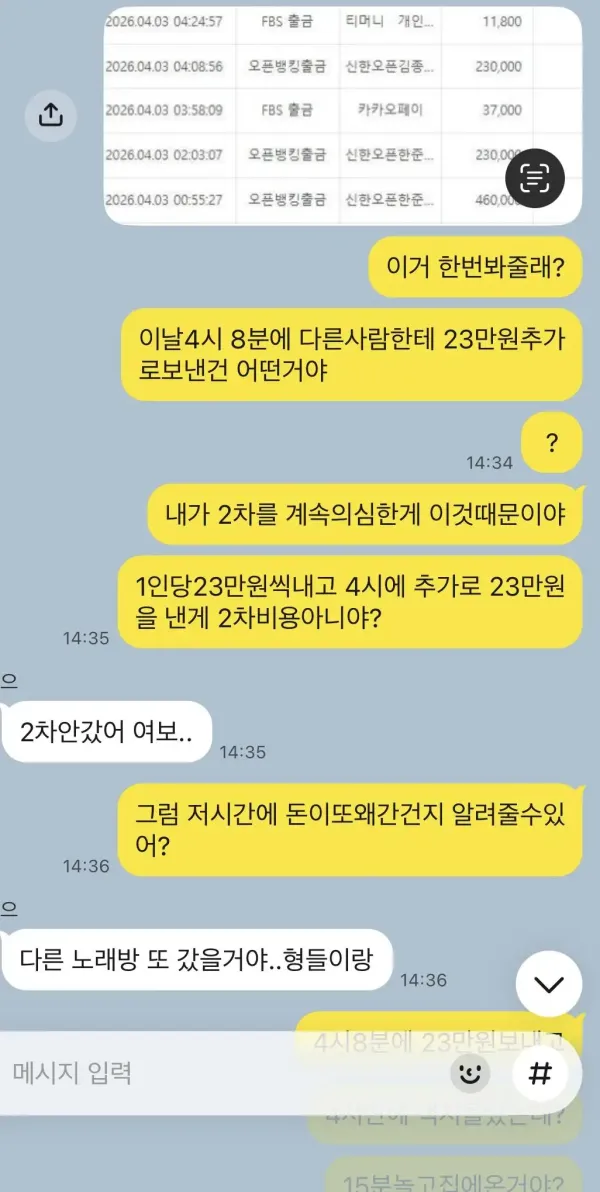Tap the hashtag search button
This screenshot has height=1192, width=600.
pyautogui.click(x=540, y=1073)
